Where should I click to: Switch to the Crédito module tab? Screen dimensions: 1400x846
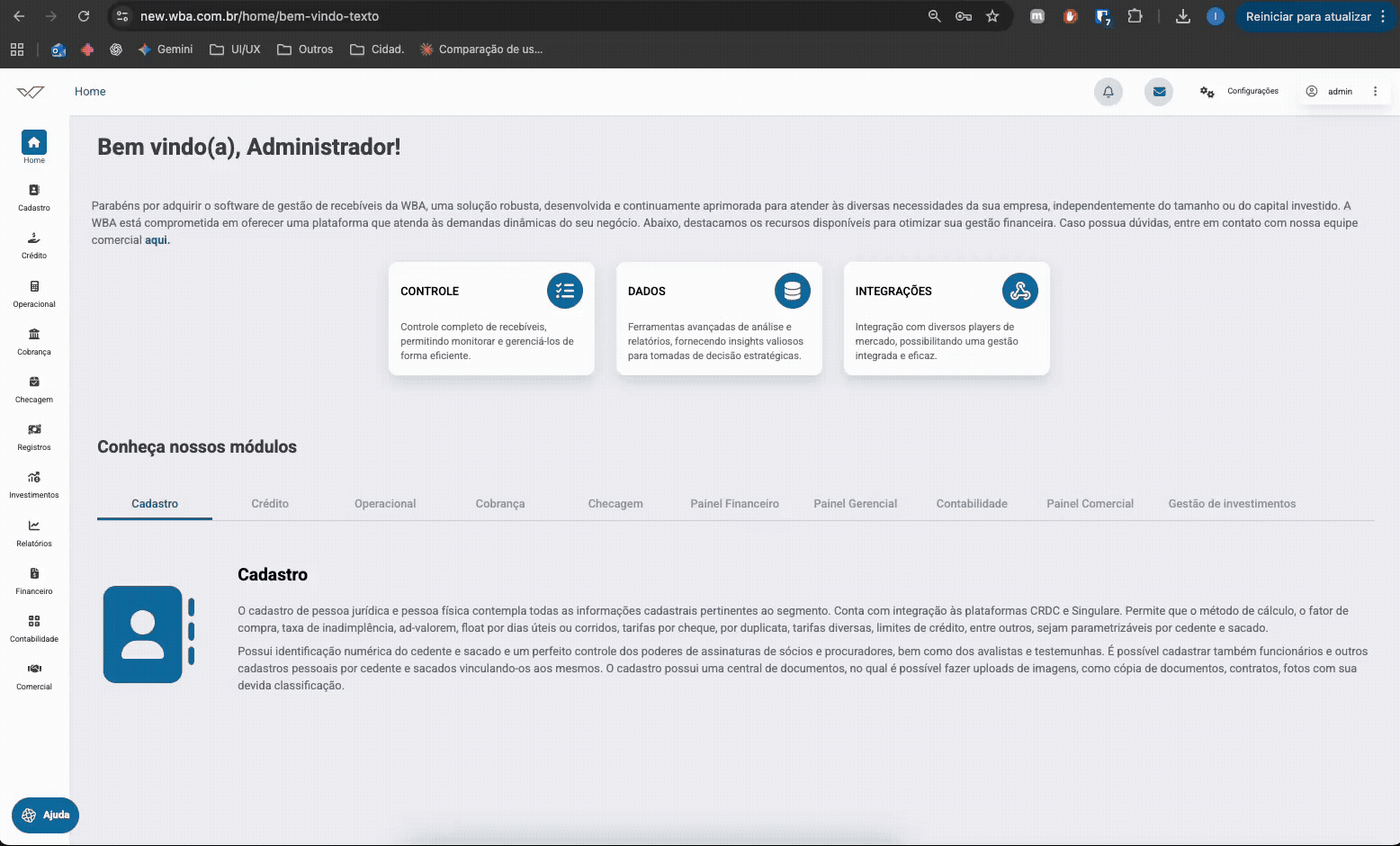click(270, 504)
